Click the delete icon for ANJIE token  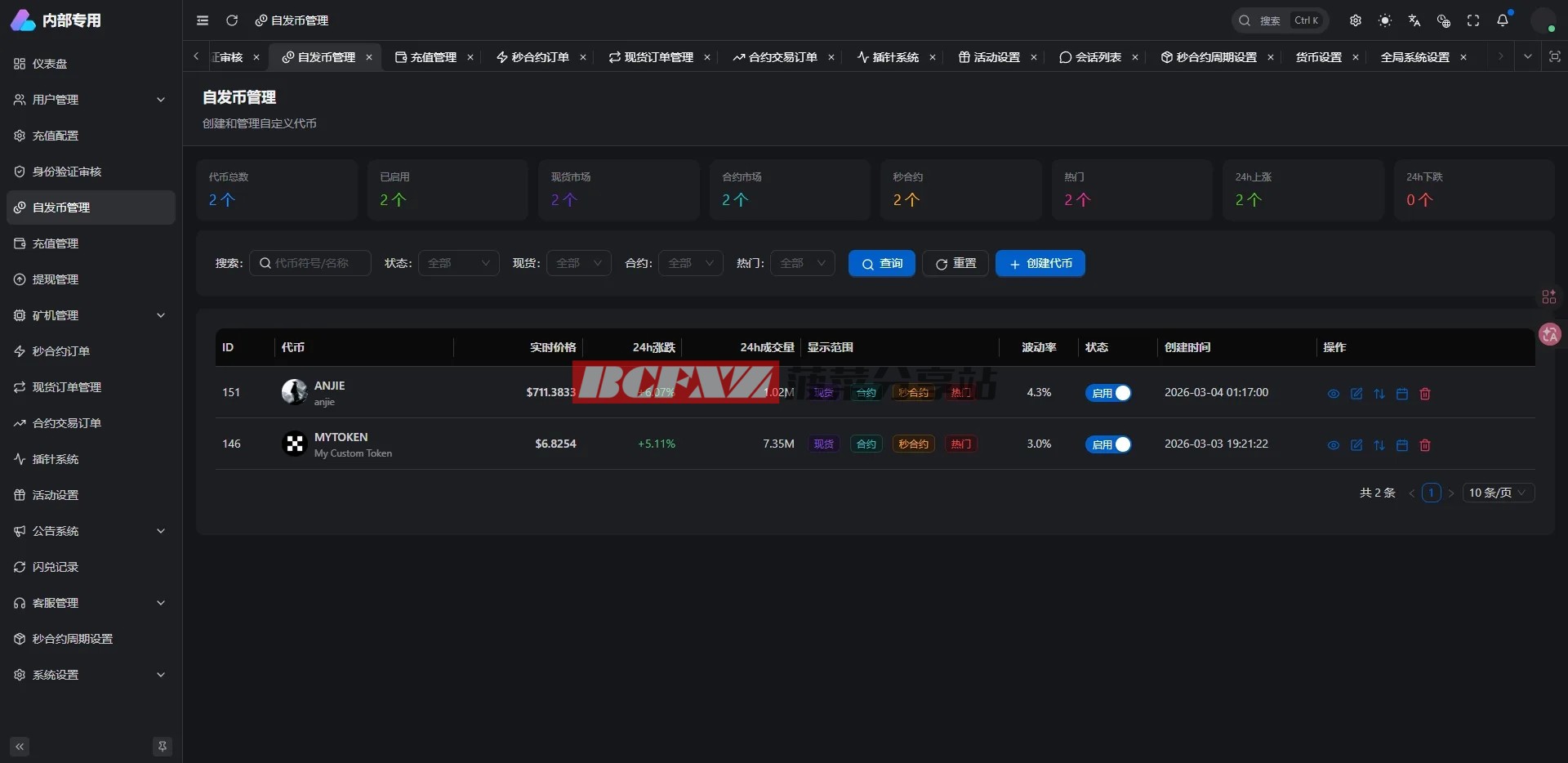coord(1425,394)
